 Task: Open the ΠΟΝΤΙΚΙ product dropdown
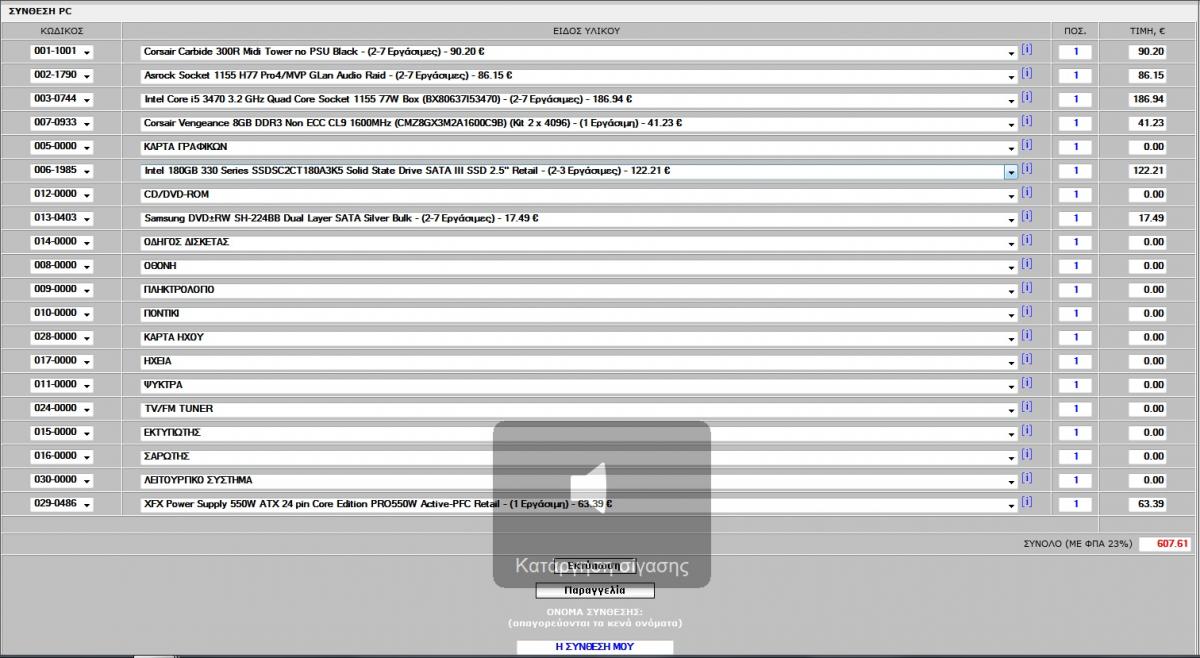(579, 313)
